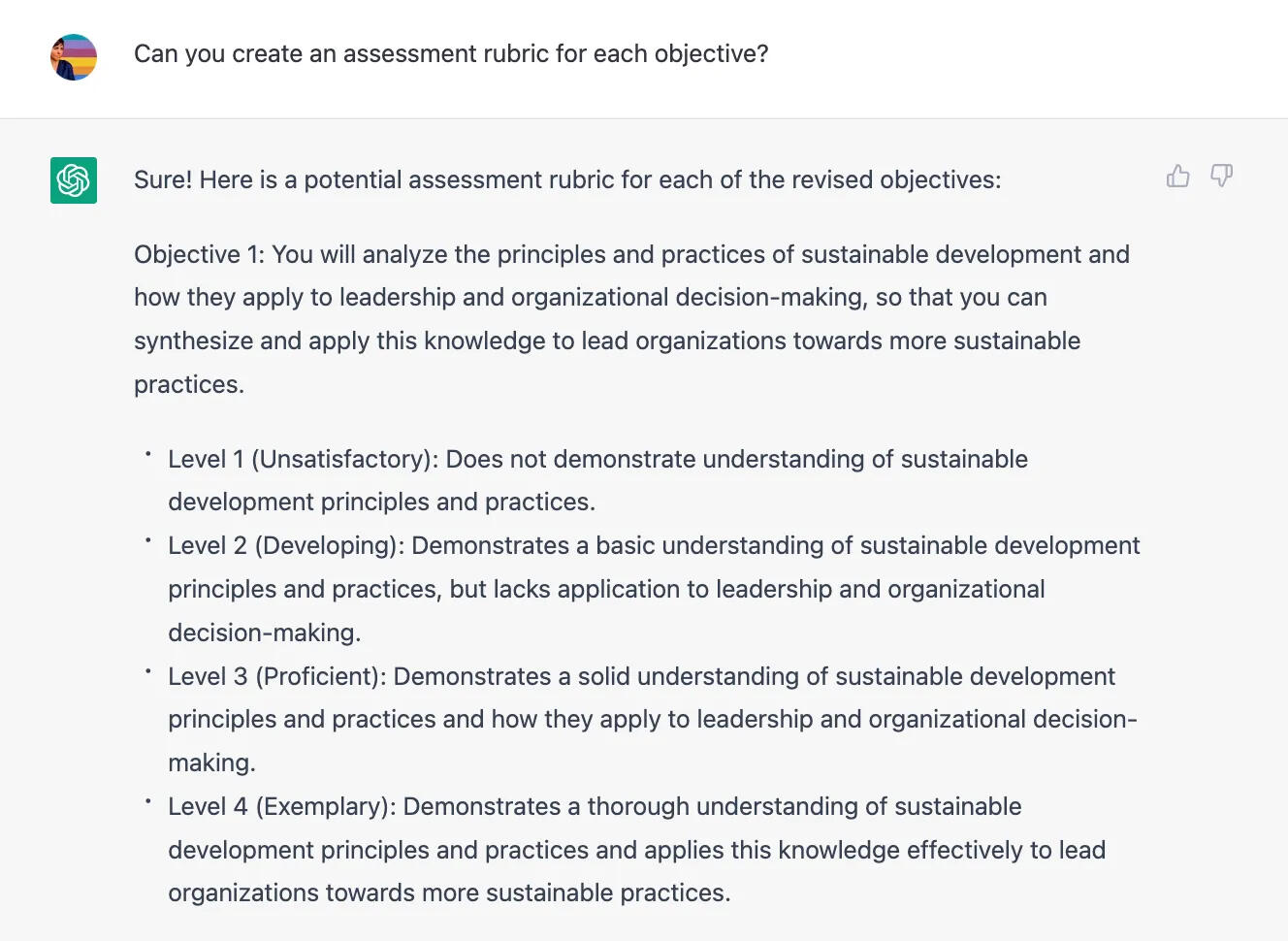Click the bullet point before Level 4
The height and width of the screenshot is (941, 1288).
[x=148, y=801]
